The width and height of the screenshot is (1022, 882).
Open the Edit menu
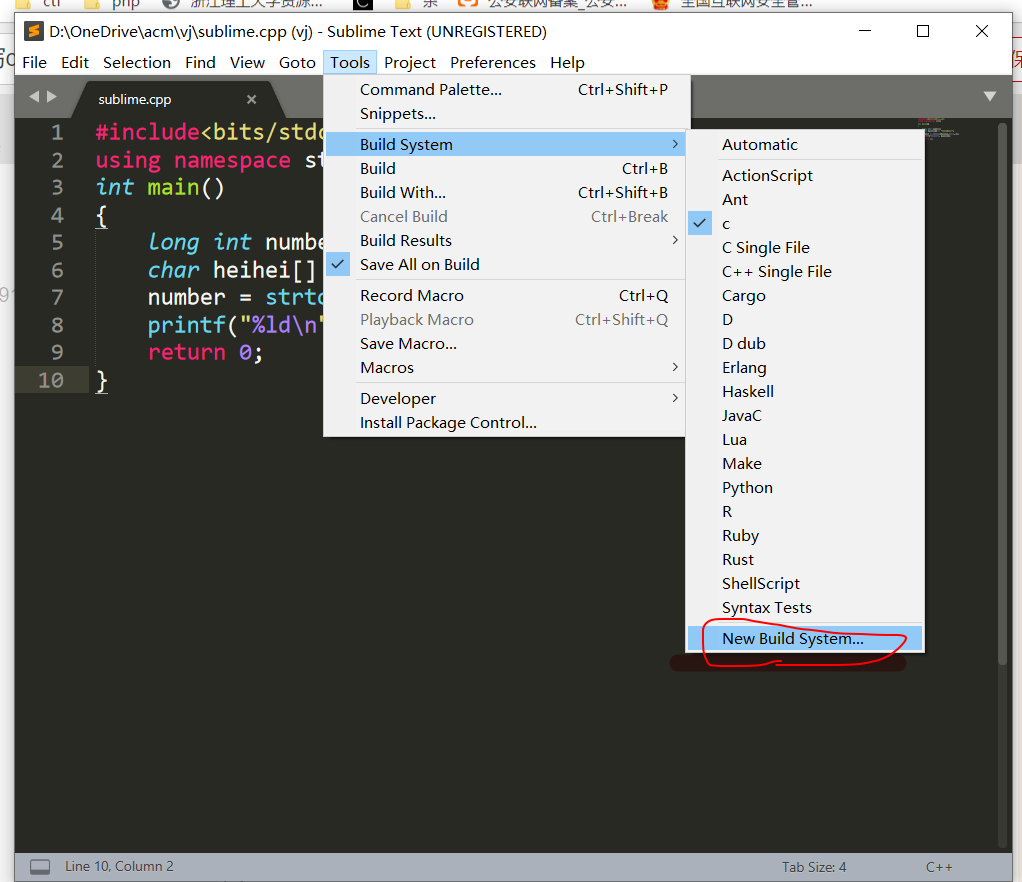[x=75, y=63]
